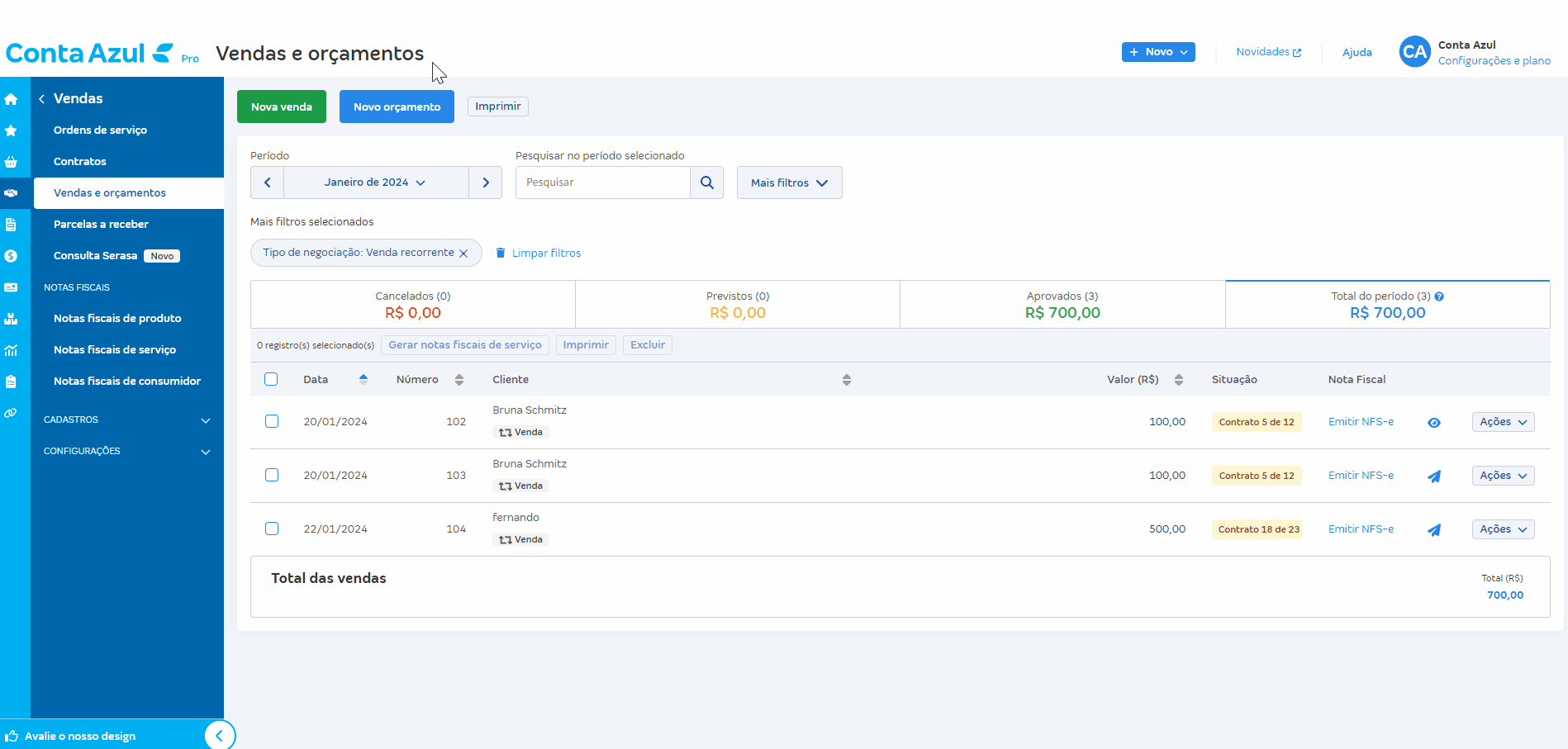This screenshot has width=1568, height=749.
Task: Select the Previstos (0) tab
Action: pos(738,305)
